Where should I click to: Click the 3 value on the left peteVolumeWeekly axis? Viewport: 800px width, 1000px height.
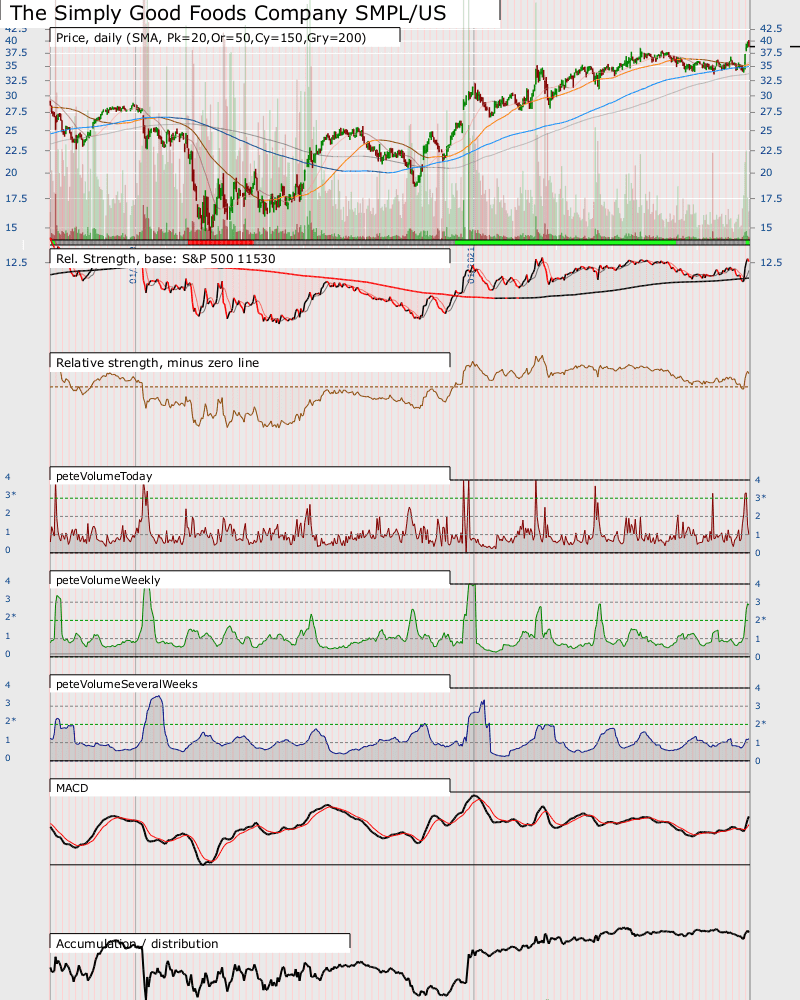click(8, 599)
